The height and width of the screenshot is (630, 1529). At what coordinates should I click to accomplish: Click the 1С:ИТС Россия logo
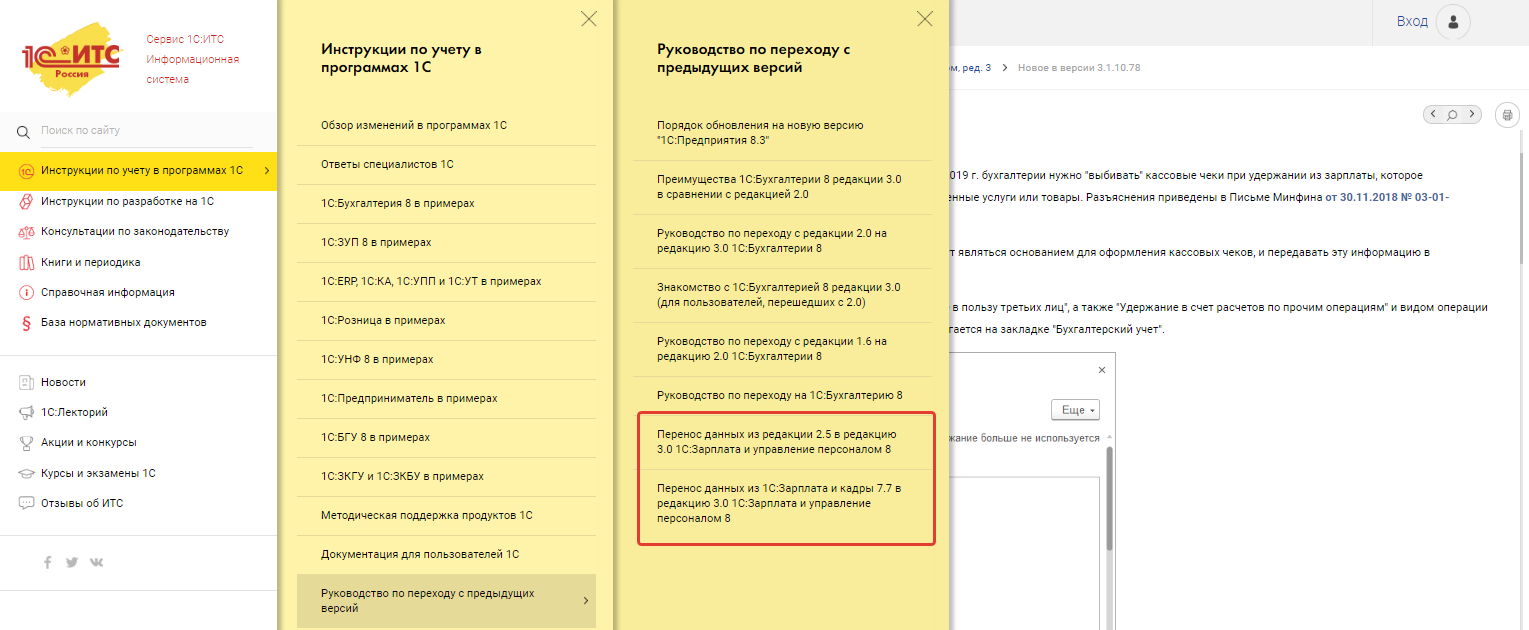(x=71, y=60)
